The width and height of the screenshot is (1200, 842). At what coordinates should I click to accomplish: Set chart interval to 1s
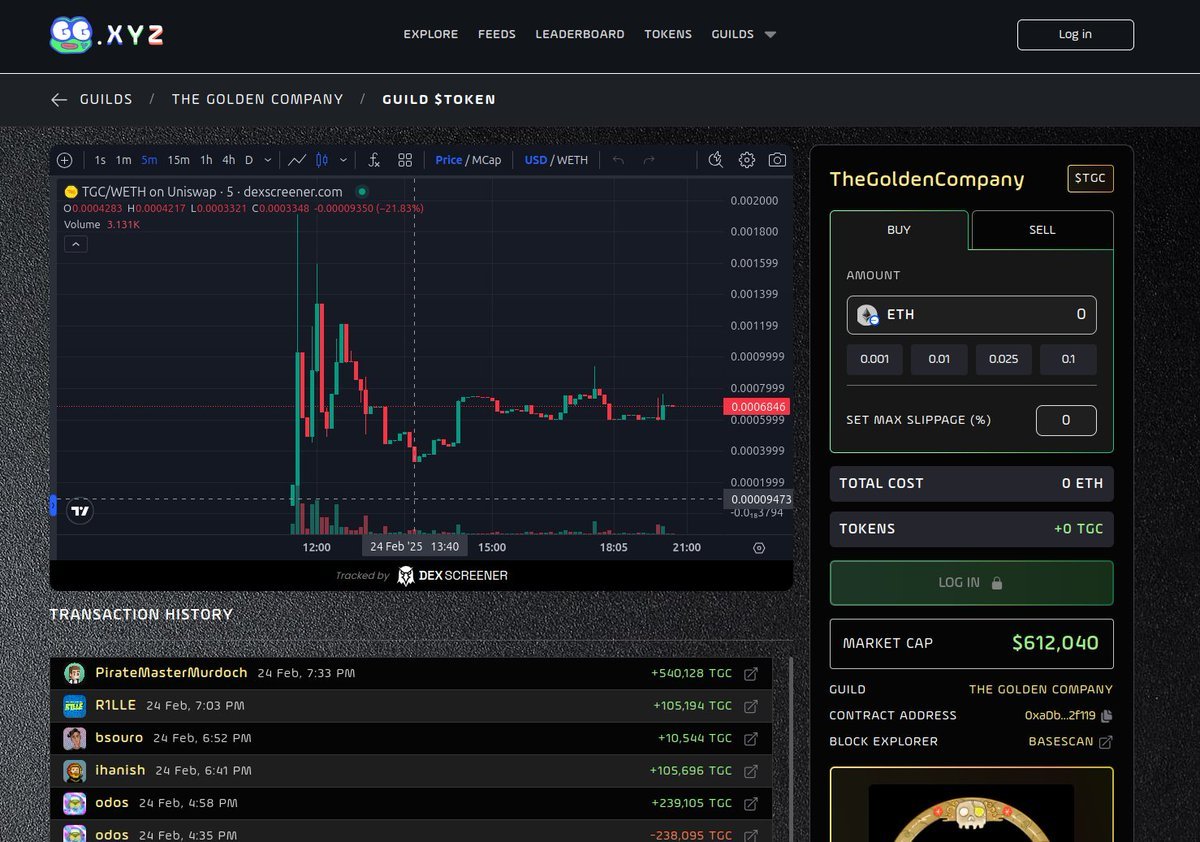point(100,160)
